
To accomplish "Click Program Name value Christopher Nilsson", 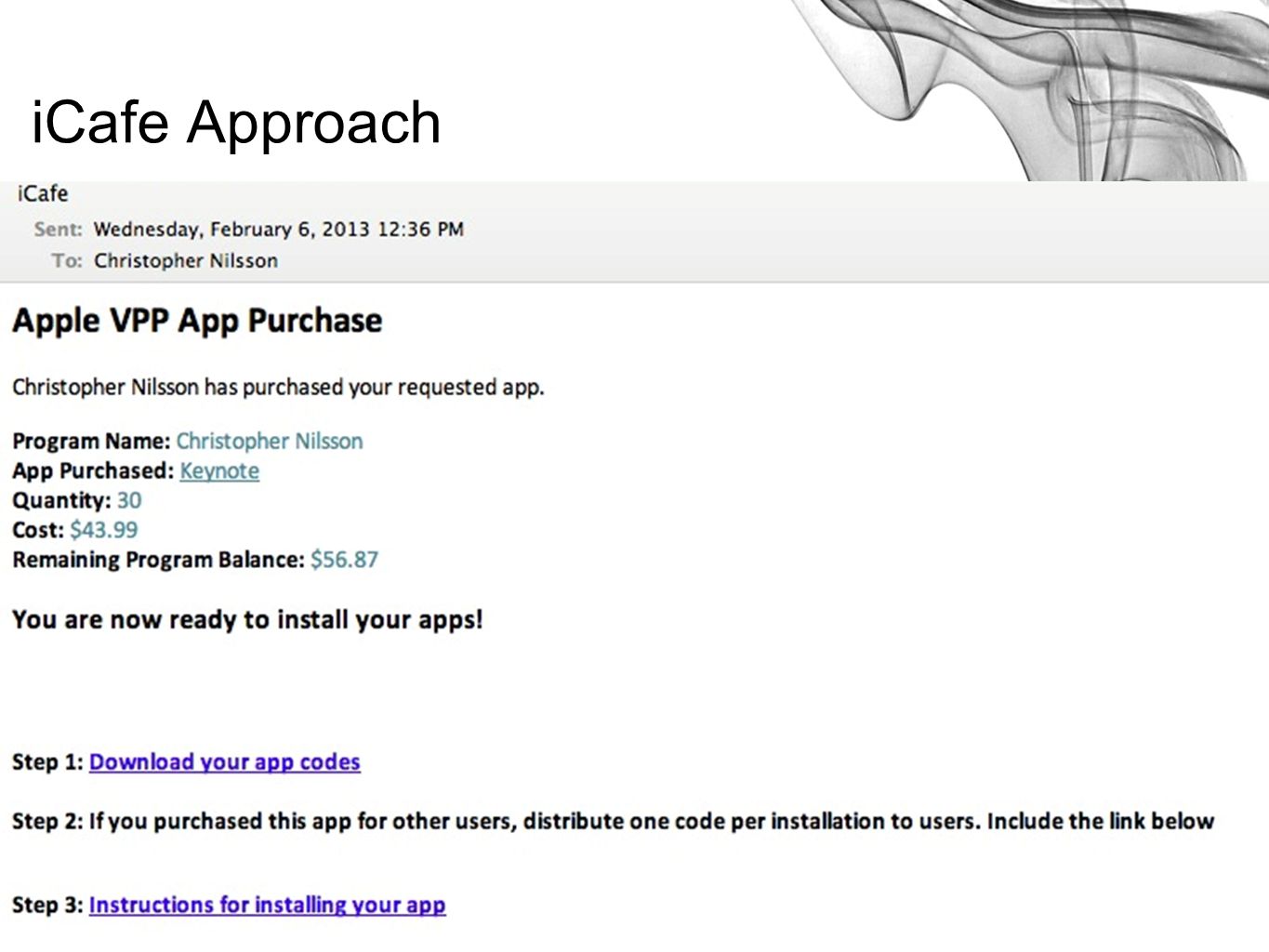I will [270, 441].
